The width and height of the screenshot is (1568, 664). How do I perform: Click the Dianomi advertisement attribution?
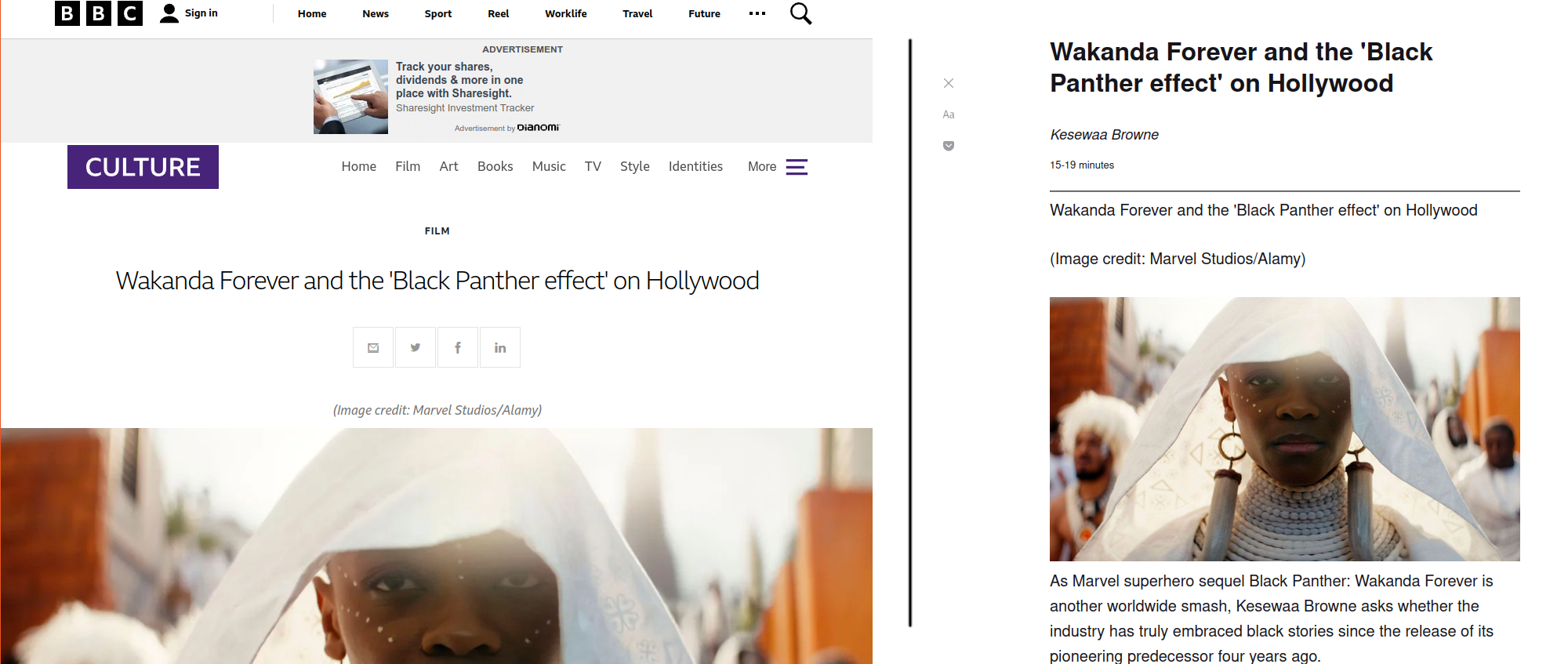[x=507, y=128]
